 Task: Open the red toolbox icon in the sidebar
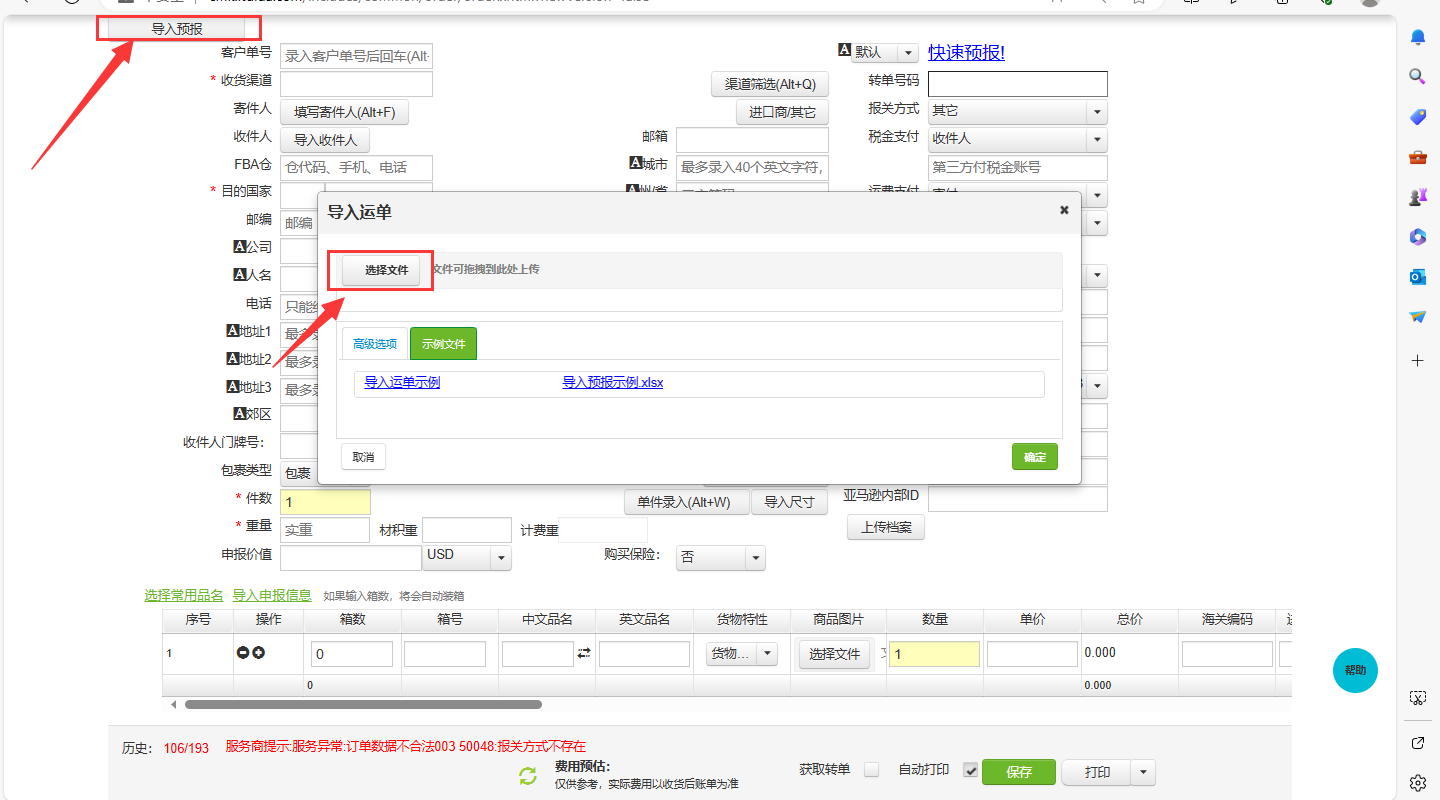coord(1417,157)
